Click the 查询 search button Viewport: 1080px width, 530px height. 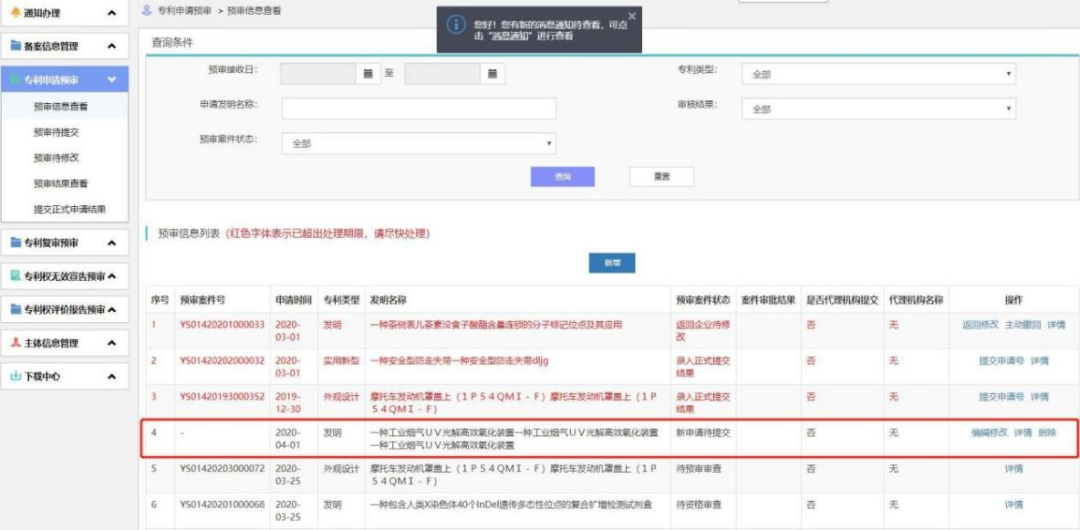(562, 177)
